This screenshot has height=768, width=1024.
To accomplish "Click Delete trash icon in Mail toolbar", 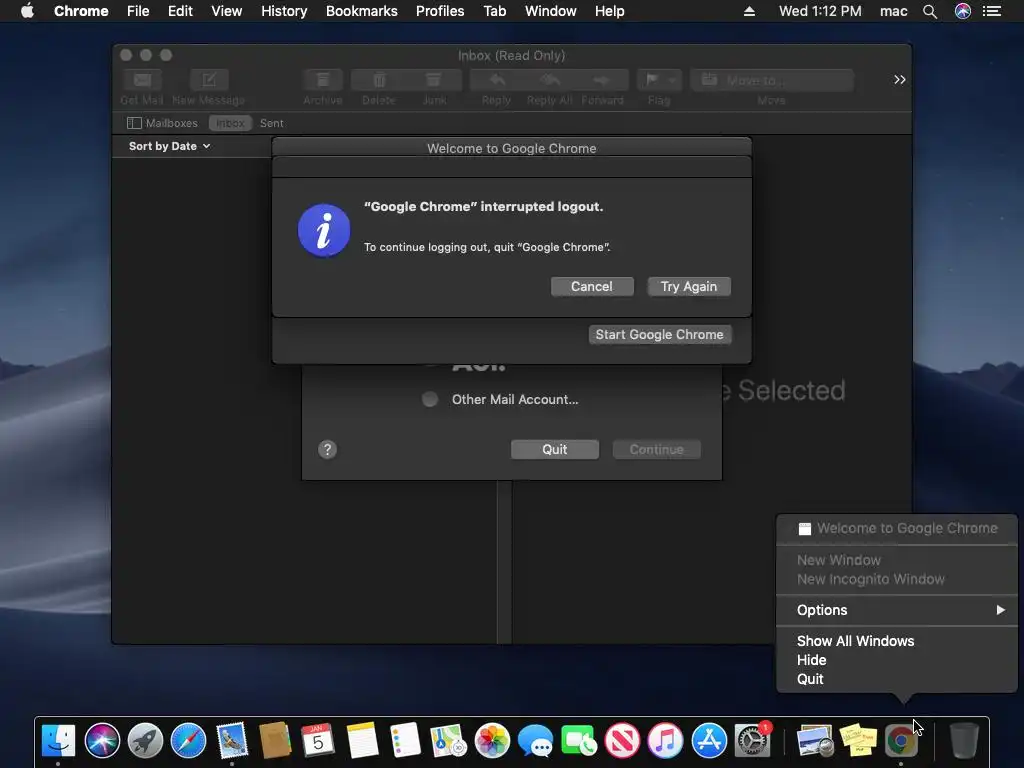I will [379, 80].
